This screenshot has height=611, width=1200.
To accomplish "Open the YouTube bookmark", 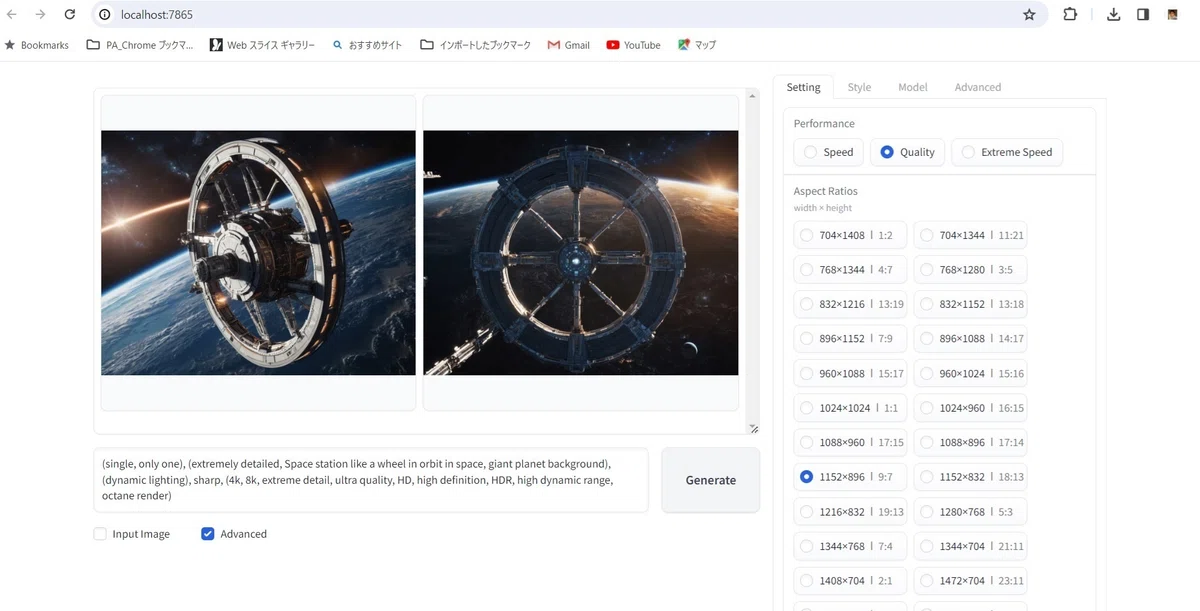I will point(633,45).
